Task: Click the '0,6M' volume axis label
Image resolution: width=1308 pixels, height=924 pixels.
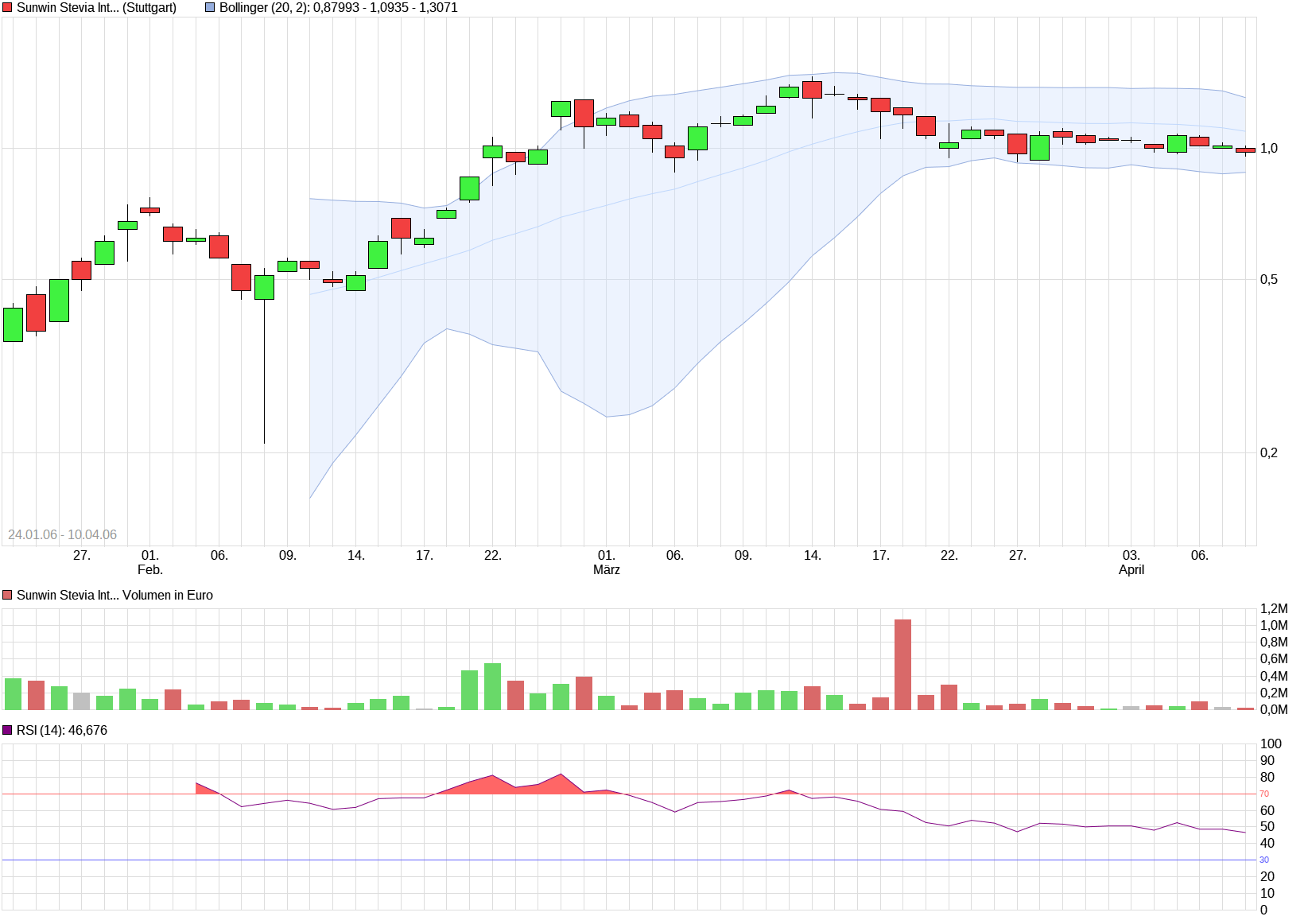Action: coord(1274,659)
